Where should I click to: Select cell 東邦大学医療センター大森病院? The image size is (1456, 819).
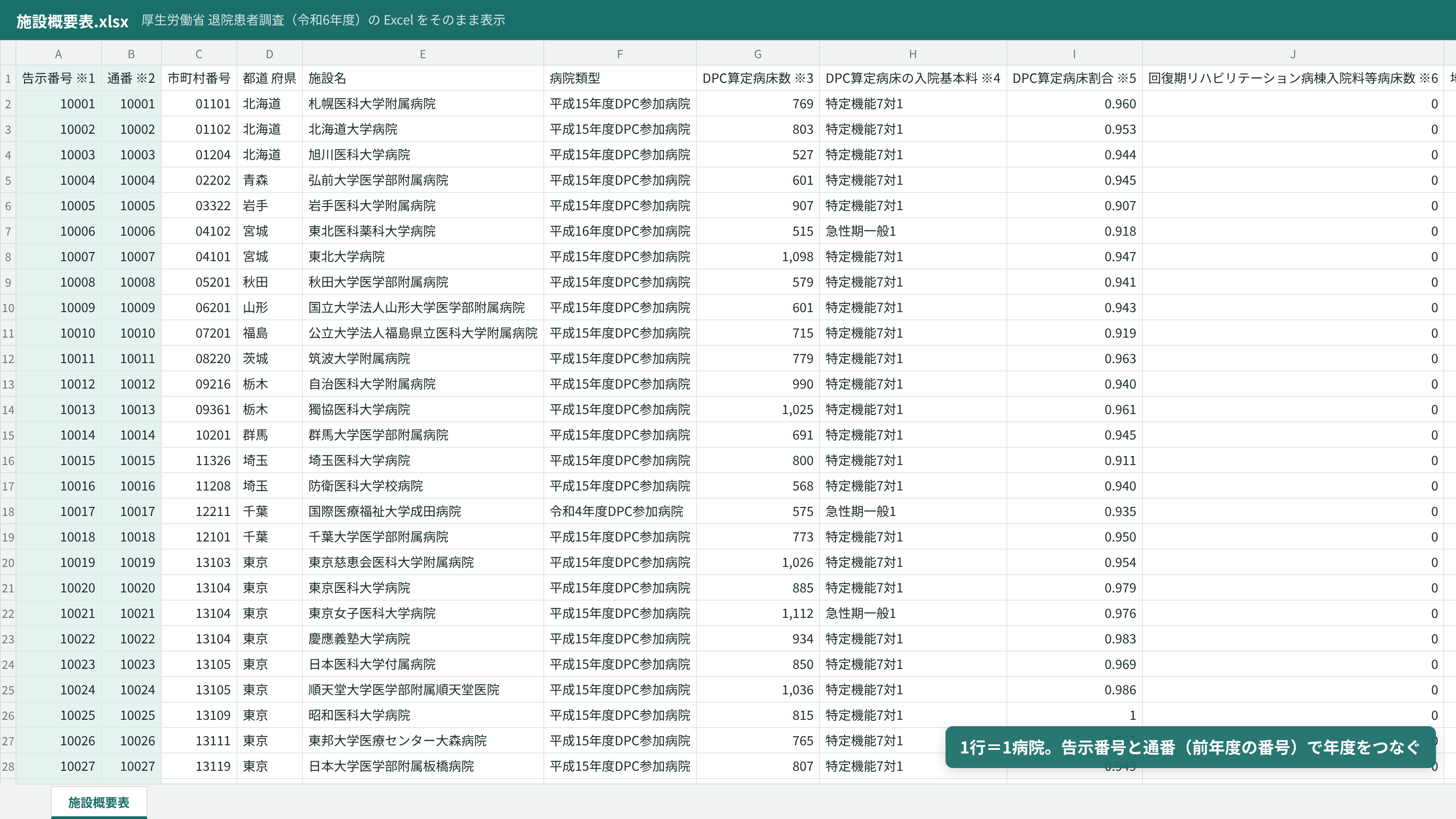(423, 740)
